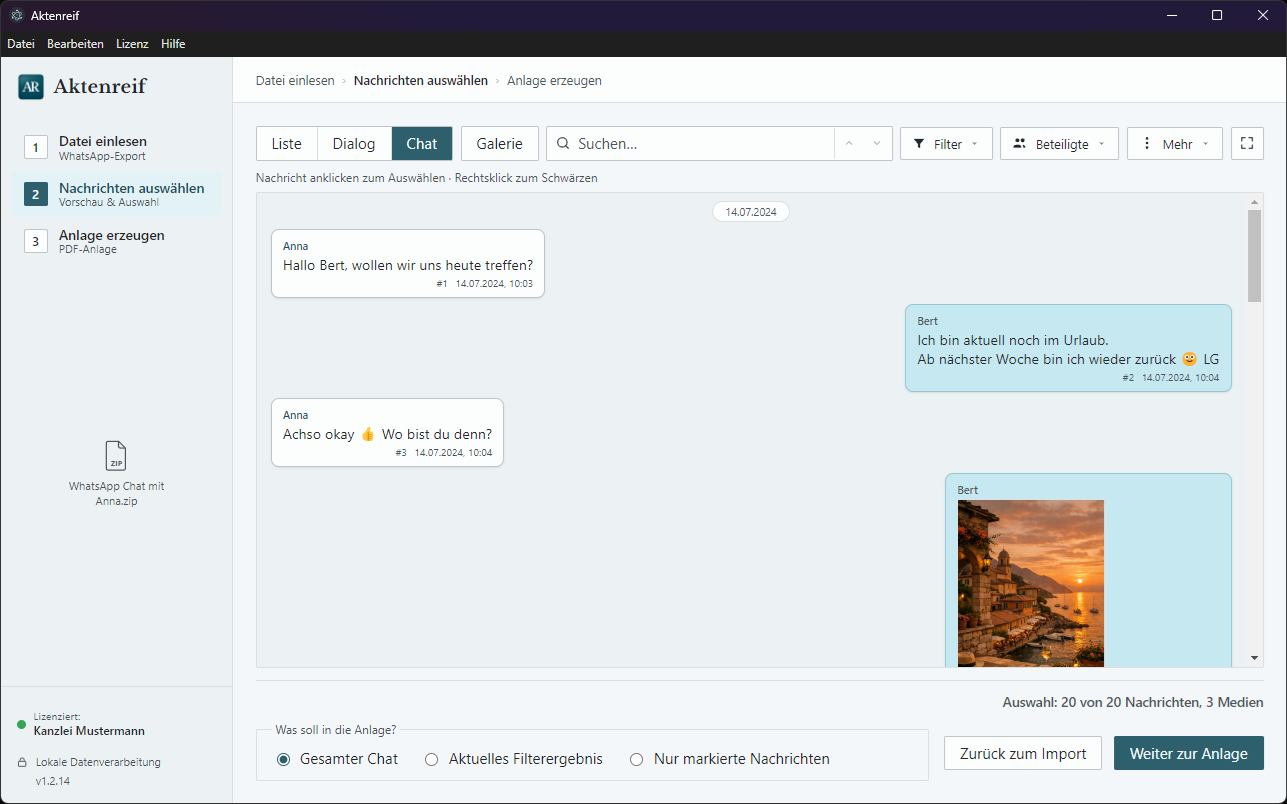This screenshot has width=1287, height=804.
Task: Click the chat vertical scrollbar thumb
Action: point(1254,256)
